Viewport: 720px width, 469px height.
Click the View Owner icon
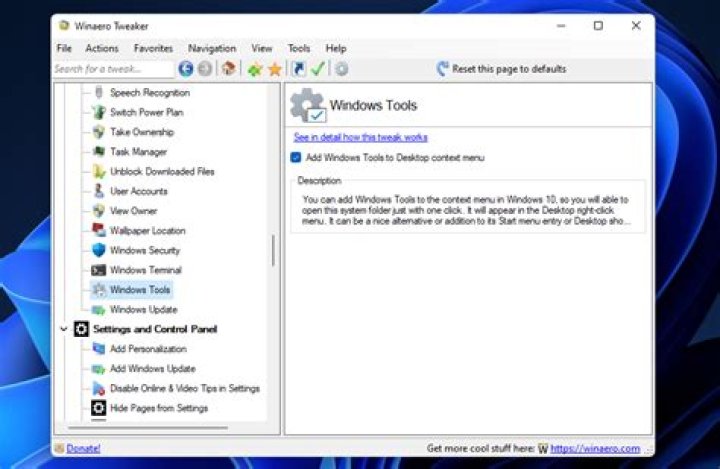tap(98, 211)
